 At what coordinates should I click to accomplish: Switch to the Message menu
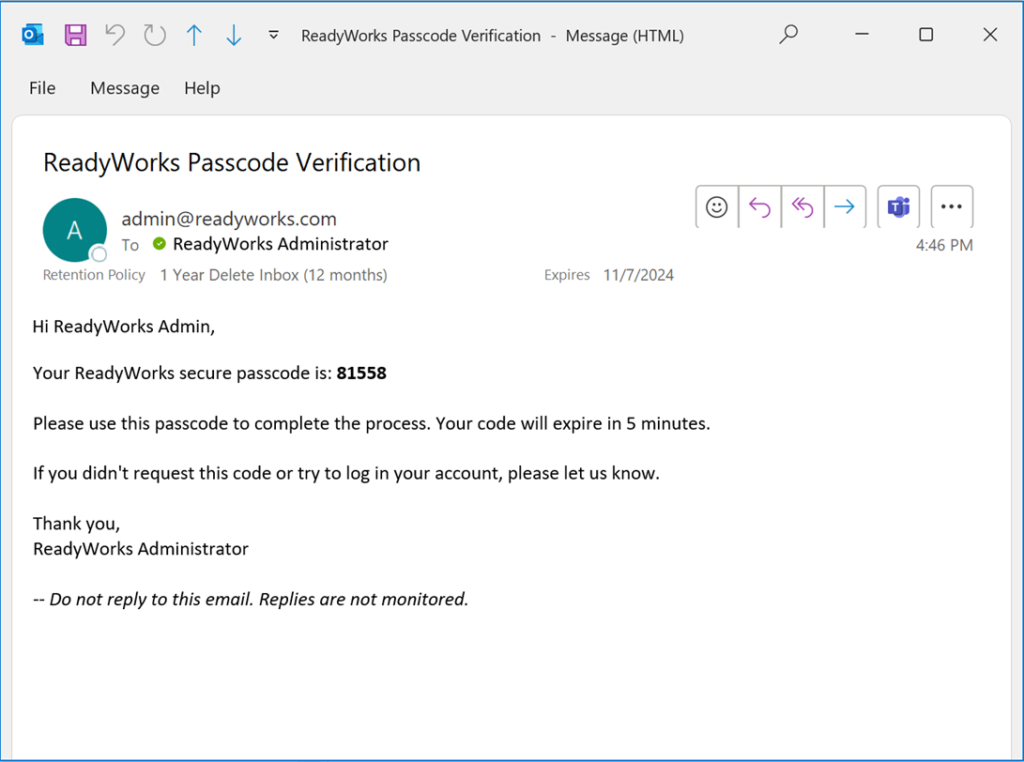(124, 88)
